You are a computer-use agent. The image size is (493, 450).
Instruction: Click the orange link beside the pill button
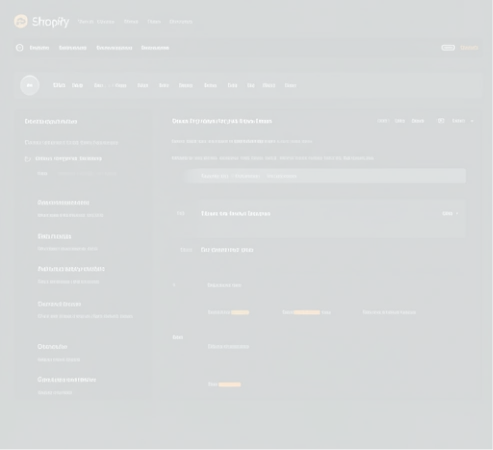[469, 48]
